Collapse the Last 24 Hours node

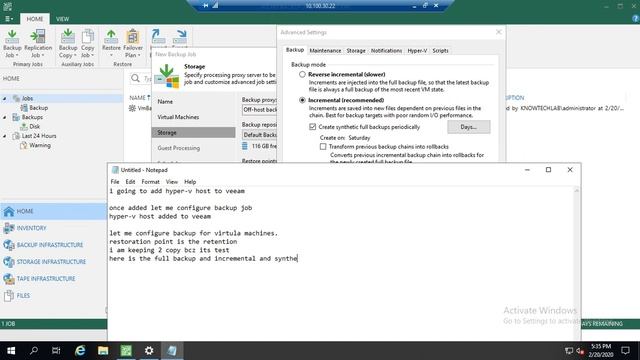[x=5, y=136]
